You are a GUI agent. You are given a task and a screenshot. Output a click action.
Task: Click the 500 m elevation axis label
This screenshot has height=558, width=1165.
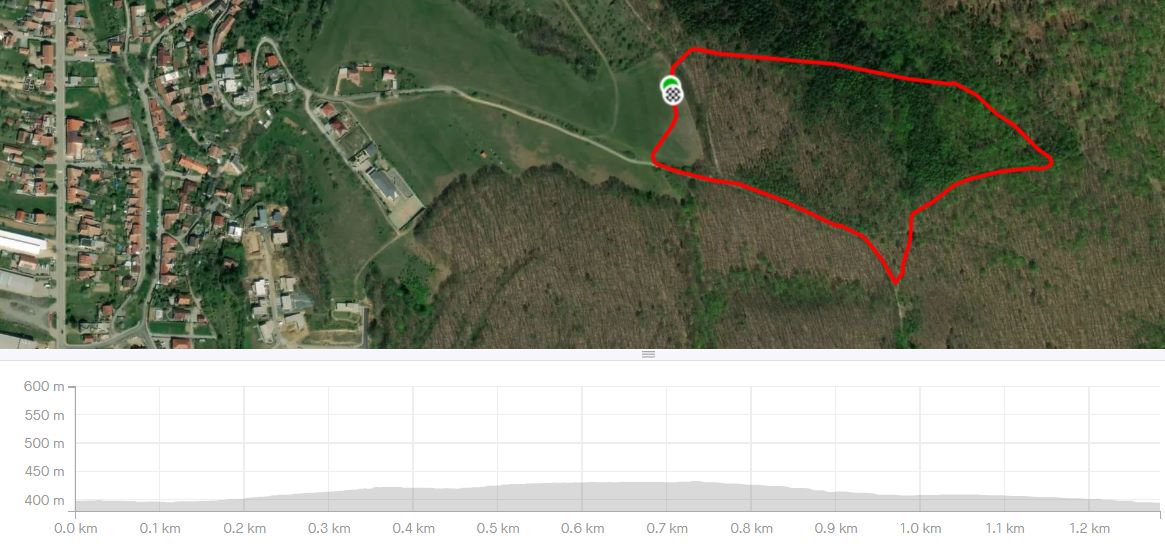45,444
